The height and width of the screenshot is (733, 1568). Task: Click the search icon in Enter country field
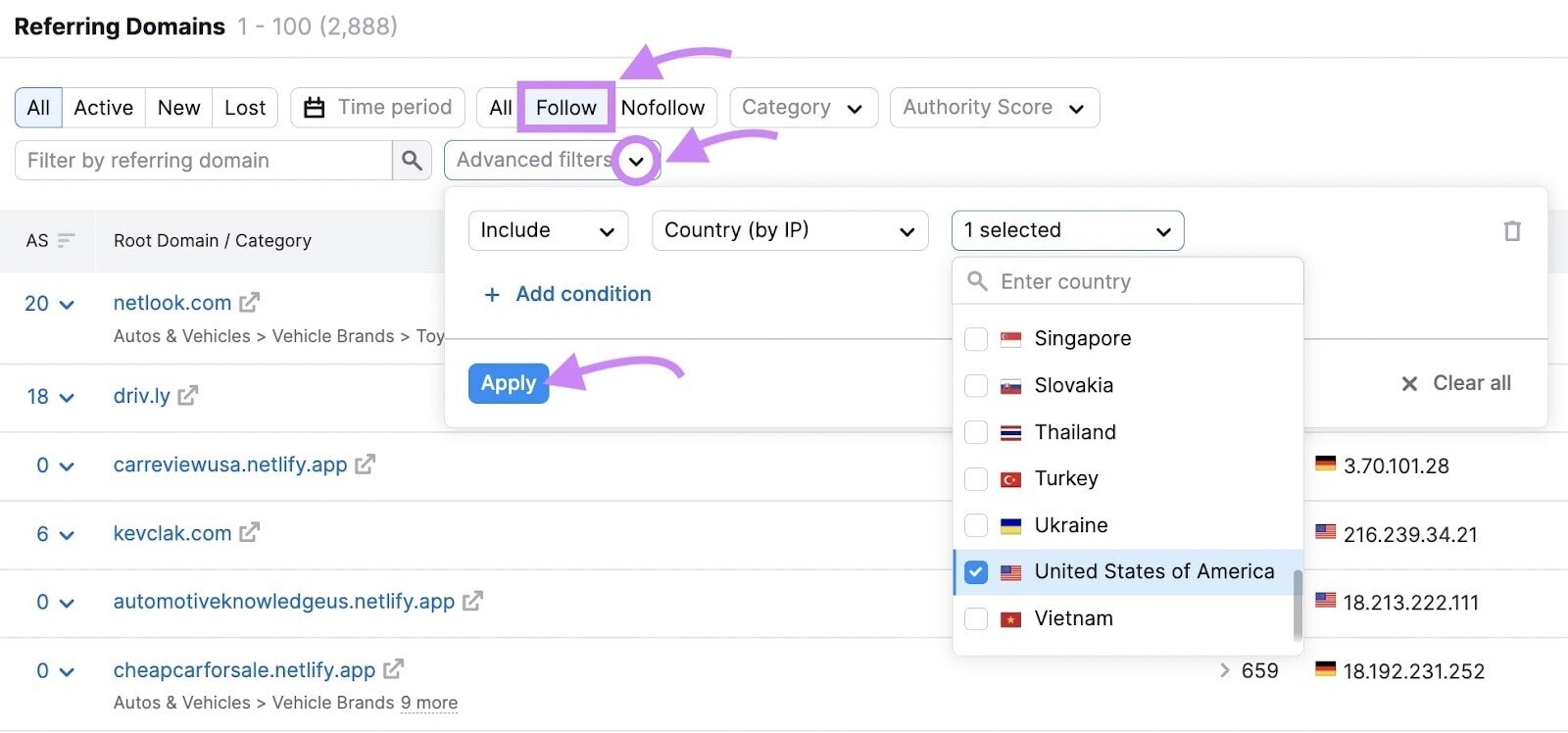pos(977,281)
